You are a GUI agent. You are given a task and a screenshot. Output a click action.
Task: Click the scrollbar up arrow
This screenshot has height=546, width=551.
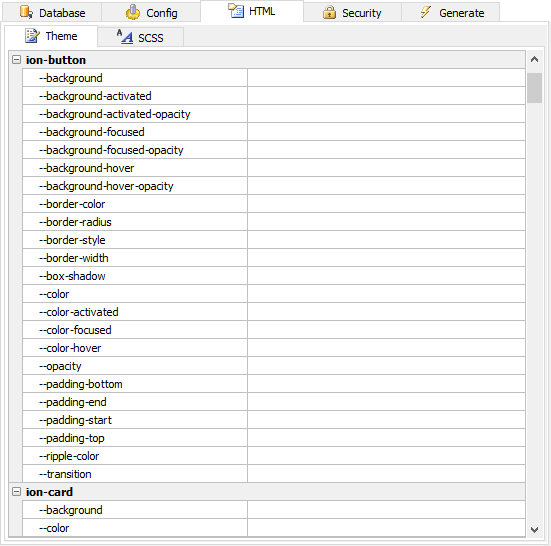(x=534, y=59)
